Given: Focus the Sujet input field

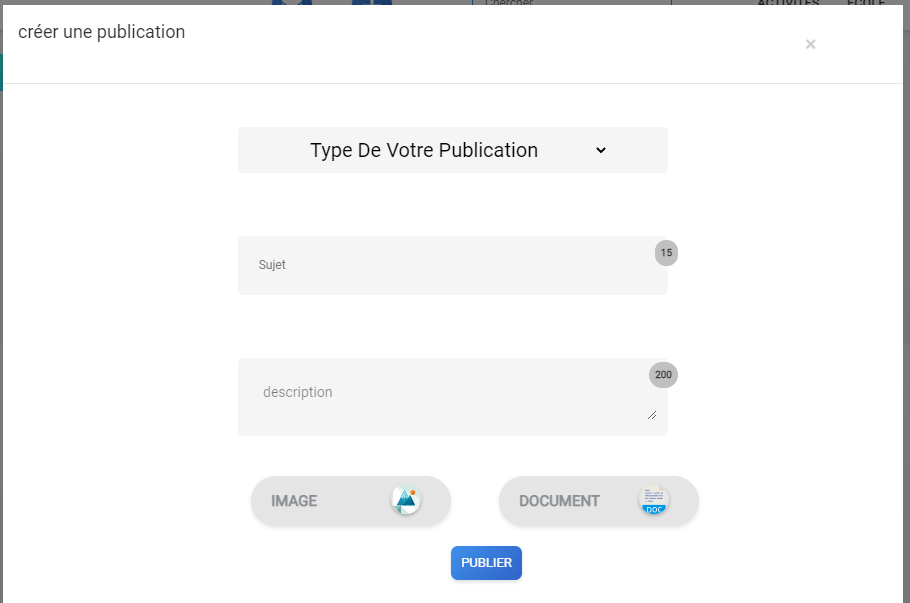Looking at the screenshot, I should point(453,265).
